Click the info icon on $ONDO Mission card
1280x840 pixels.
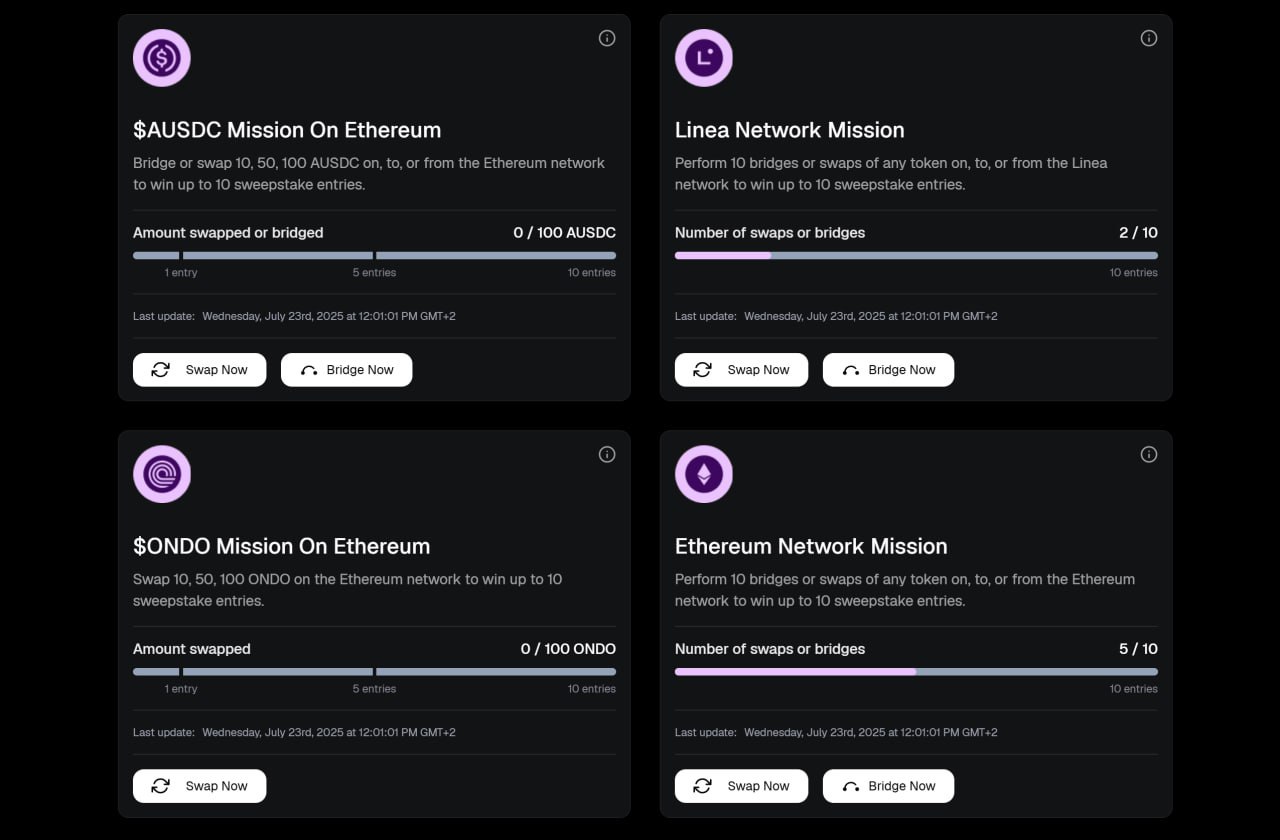(607, 454)
